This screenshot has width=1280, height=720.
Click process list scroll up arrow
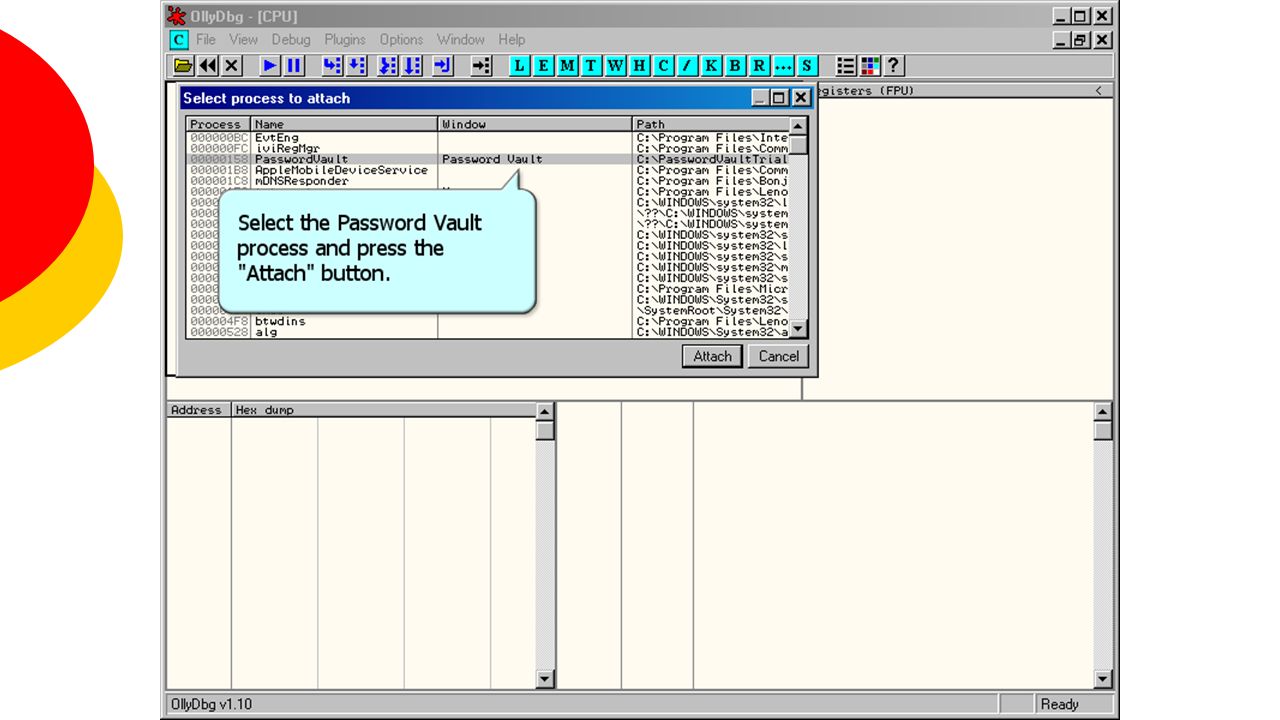pyautogui.click(x=798, y=126)
